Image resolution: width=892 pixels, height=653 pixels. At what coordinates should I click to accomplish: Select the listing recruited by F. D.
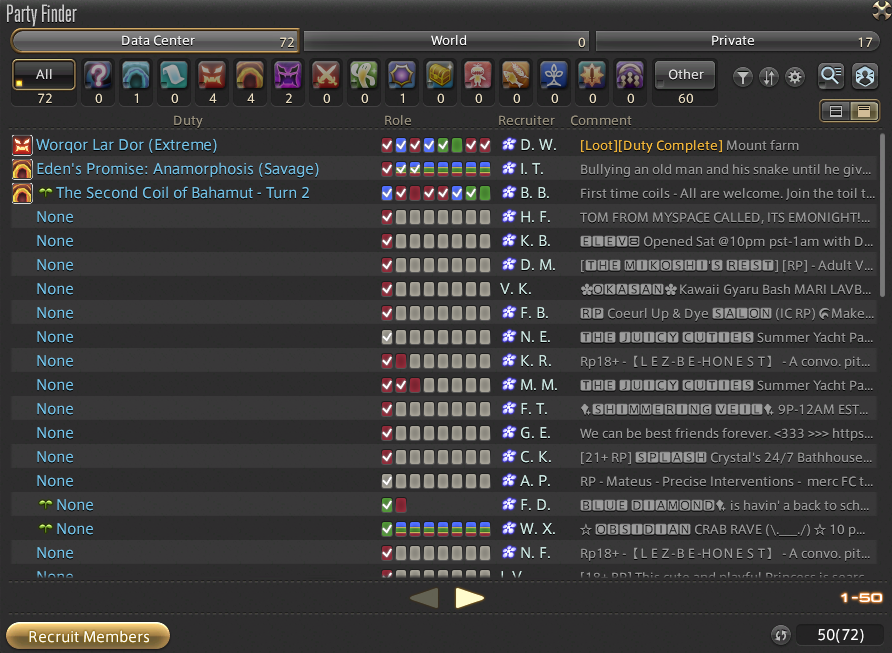coord(444,505)
